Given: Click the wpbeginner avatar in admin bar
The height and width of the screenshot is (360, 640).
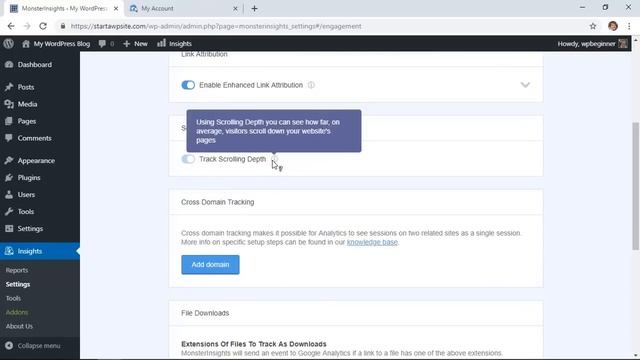Looking at the screenshot, I should (623, 43).
